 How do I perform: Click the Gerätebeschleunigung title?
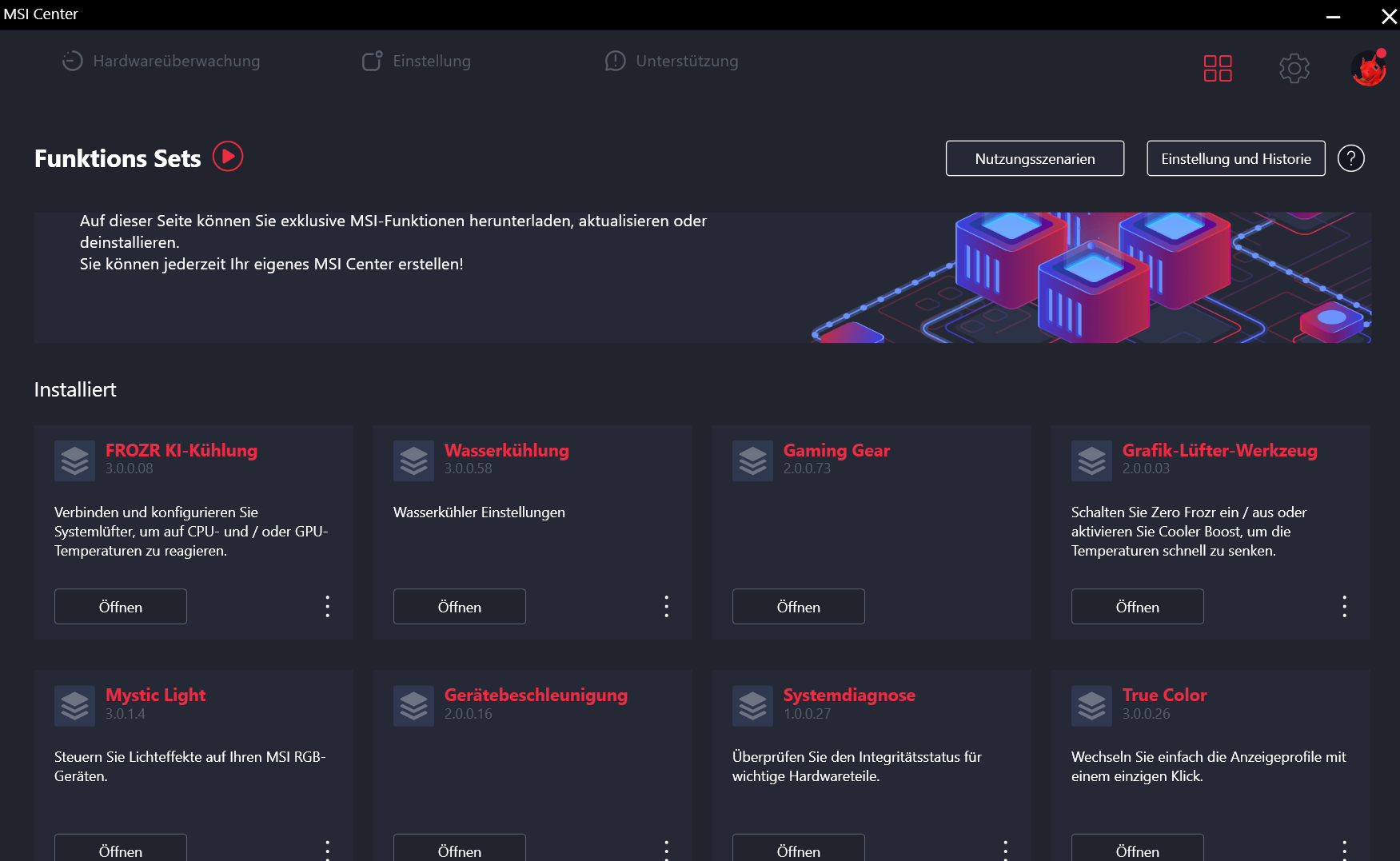click(536, 696)
